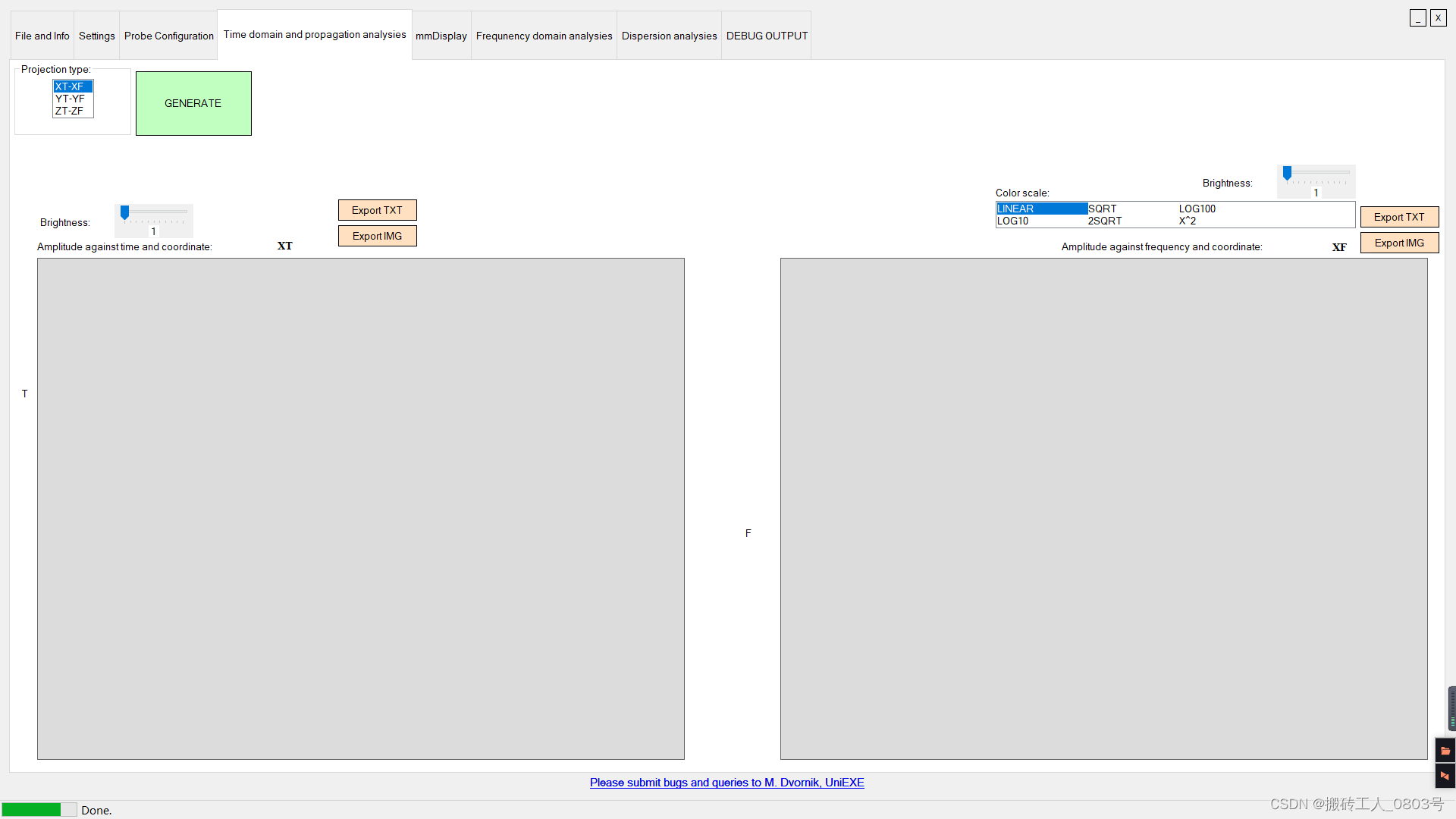1456x819 pixels.
Task: Select YT-YF projection type
Action: tap(71, 98)
